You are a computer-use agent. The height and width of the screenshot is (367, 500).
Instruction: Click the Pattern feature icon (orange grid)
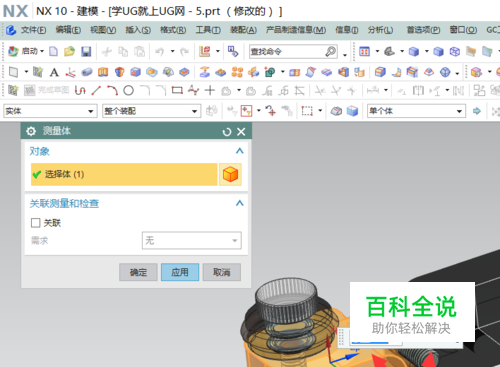click(x=237, y=72)
